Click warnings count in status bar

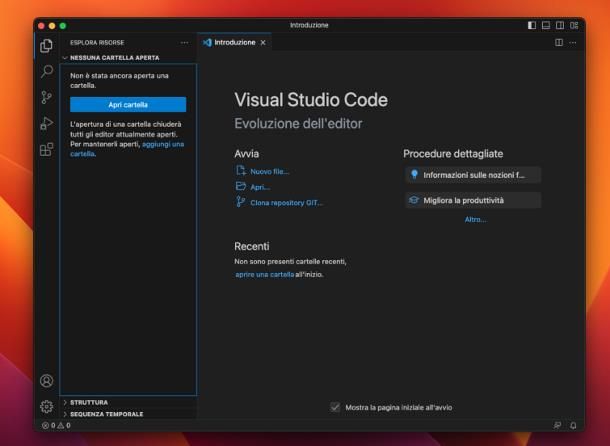click(x=64, y=425)
